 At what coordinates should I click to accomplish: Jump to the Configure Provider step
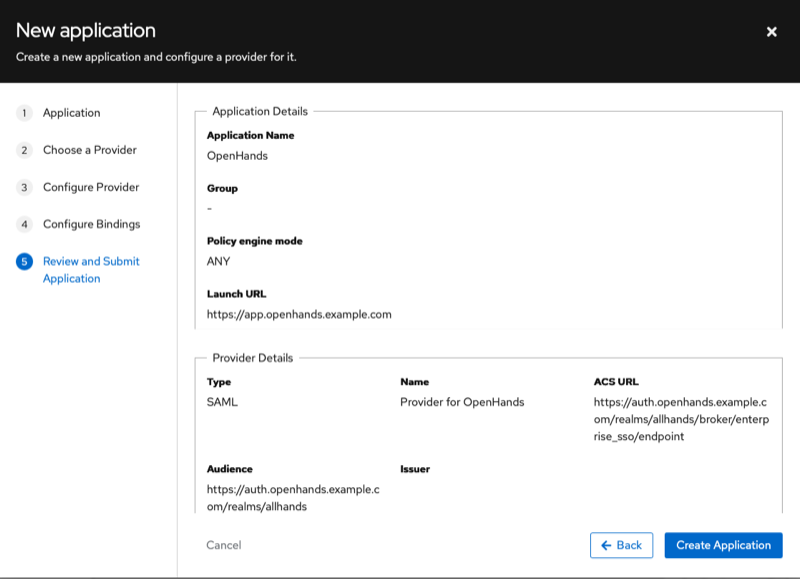tap(91, 187)
